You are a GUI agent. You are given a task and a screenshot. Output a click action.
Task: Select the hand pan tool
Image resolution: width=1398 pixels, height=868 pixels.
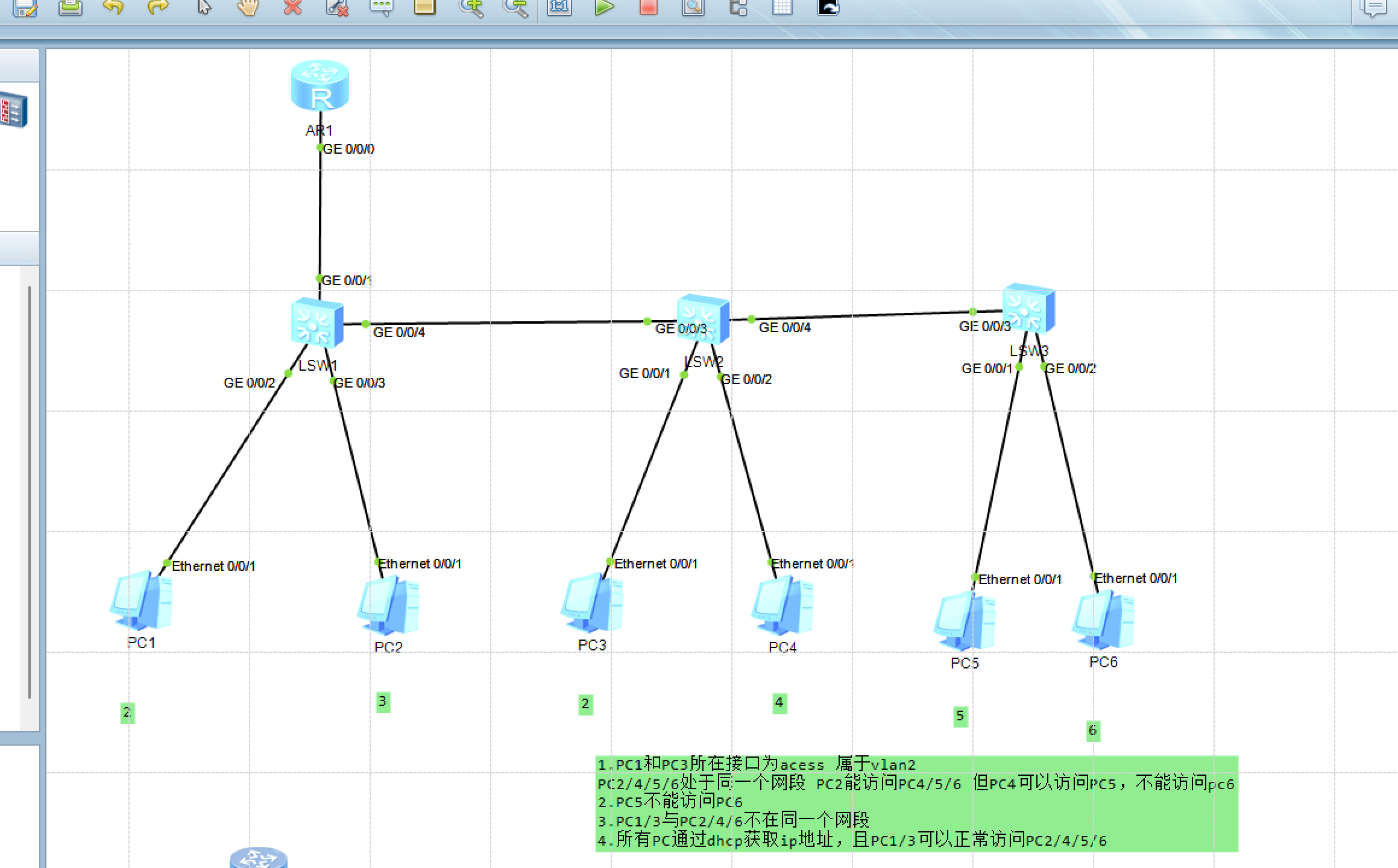pyautogui.click(x=248, y=7)
